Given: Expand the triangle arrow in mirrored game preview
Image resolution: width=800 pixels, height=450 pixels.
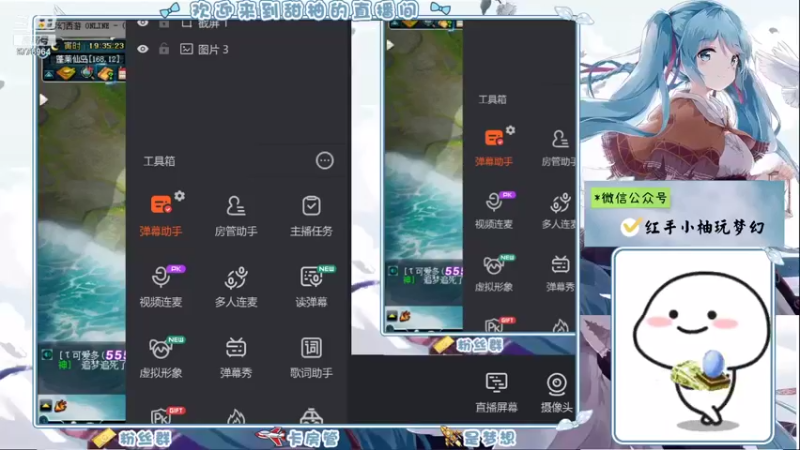Looking at the screenshot, I should [390, 45].
